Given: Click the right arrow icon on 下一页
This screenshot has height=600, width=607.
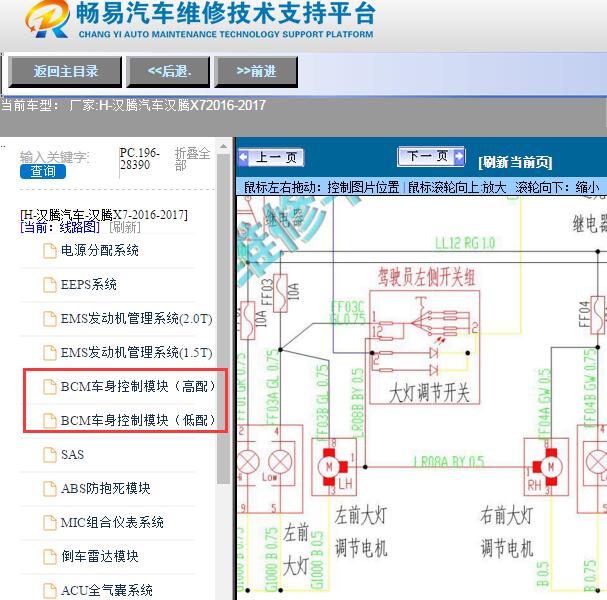Looking at the screenshot, I should (459, 156).
